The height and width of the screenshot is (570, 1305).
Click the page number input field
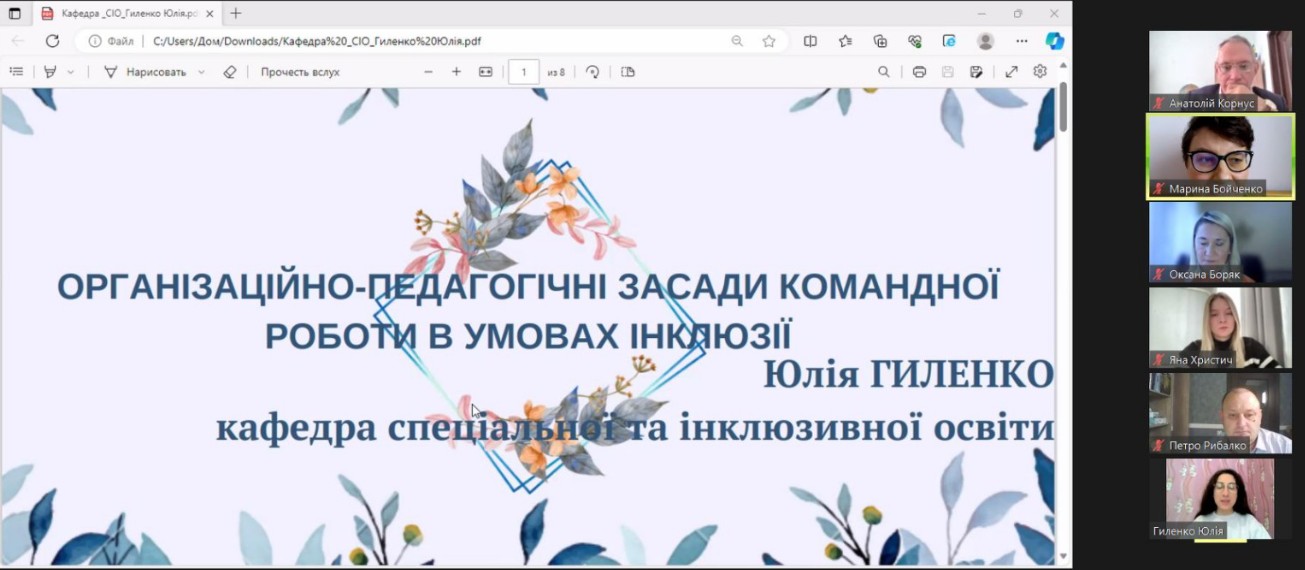523,72
